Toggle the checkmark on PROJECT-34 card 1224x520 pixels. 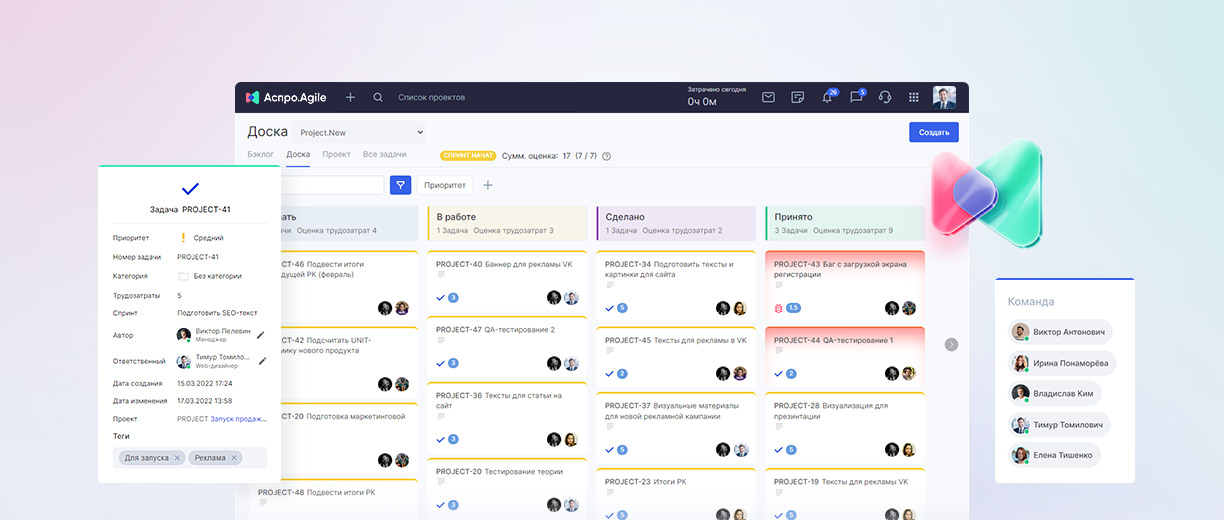[610, 308]
